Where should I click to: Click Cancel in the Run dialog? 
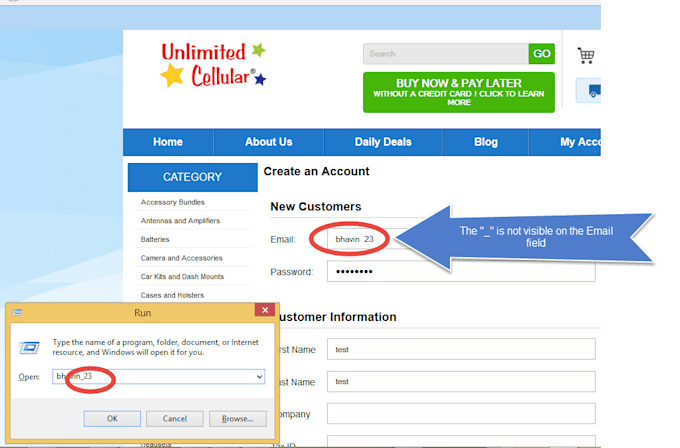point(175,419)
